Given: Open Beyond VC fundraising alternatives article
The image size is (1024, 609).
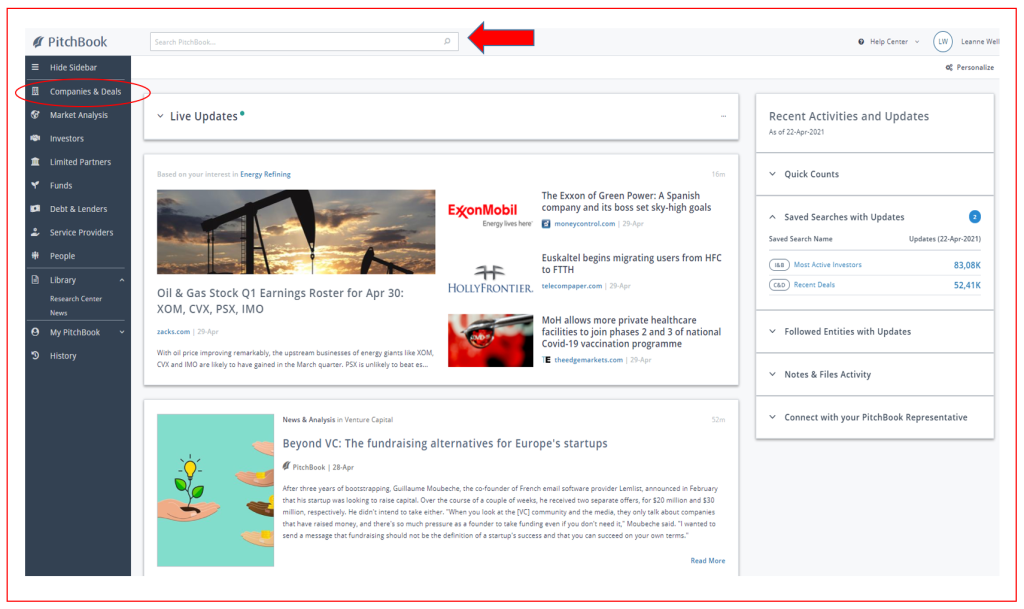Looking at the screenshot, I should coord(445,443).
